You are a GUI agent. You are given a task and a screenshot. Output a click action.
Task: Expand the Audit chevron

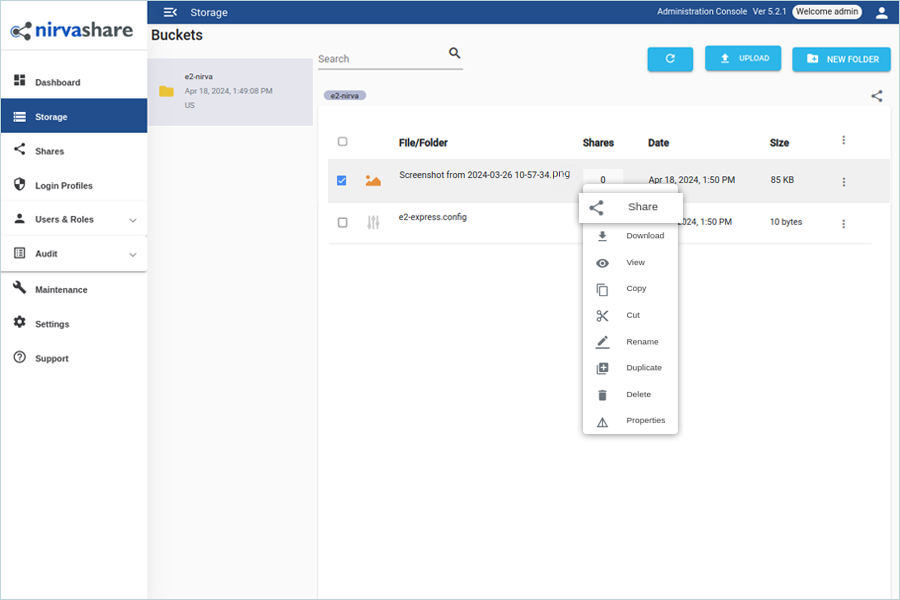[x=133, y=254]
